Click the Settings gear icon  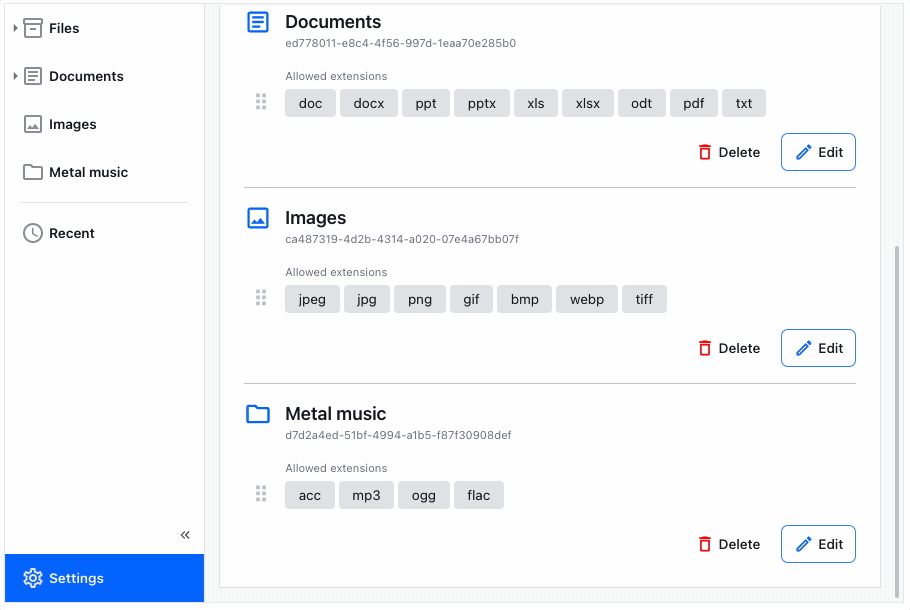click(31, 578)
